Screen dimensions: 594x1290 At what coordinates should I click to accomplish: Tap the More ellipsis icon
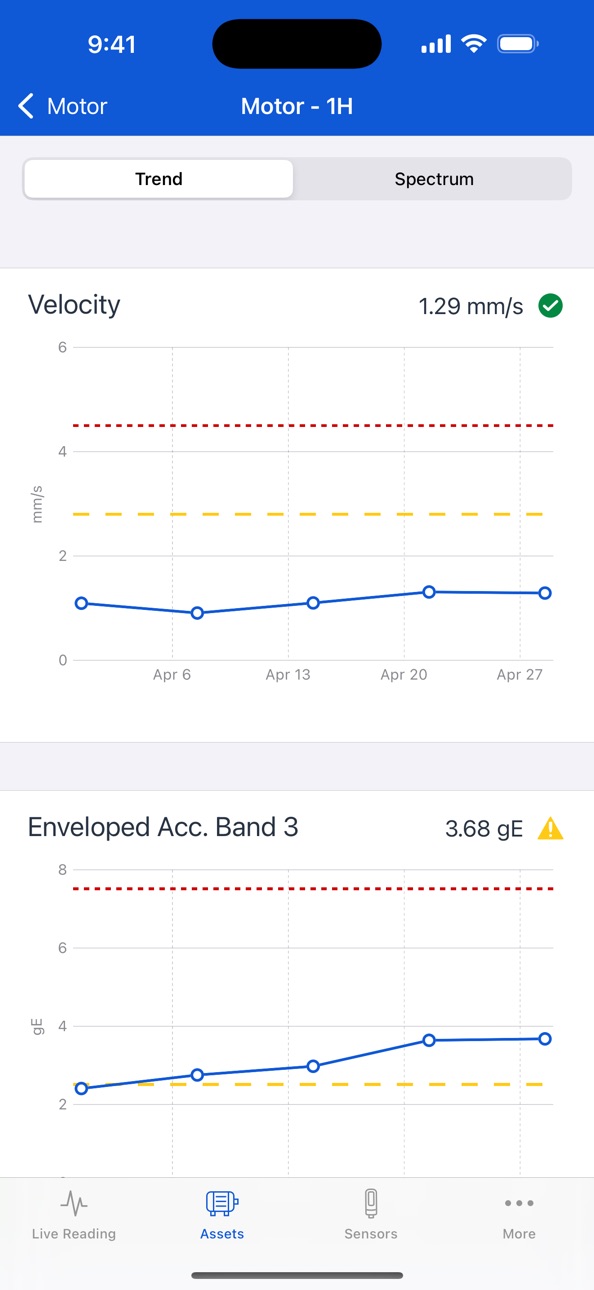(519, 1203)
